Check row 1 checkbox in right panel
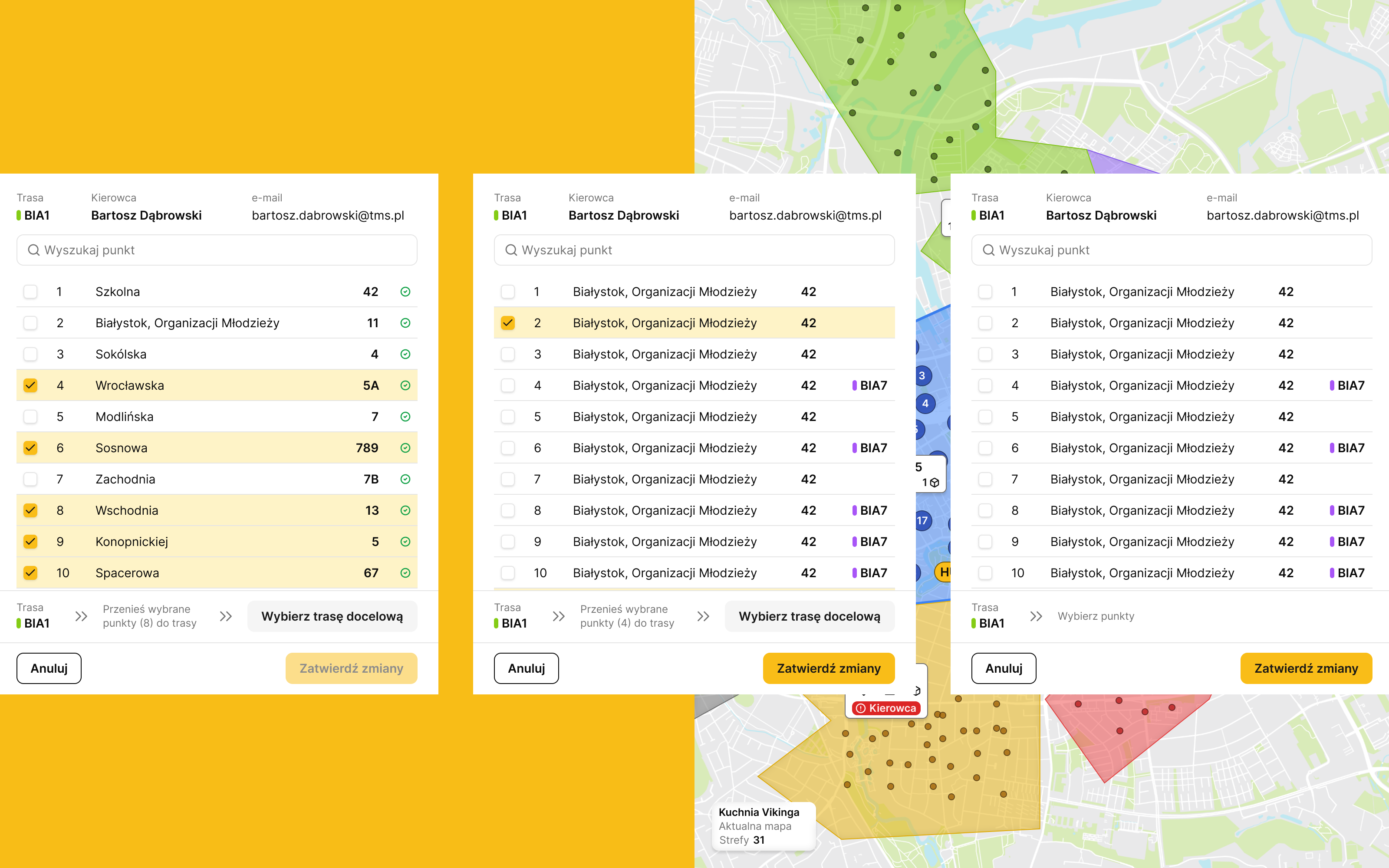1389x868 pixels. (x=985, y=292)
